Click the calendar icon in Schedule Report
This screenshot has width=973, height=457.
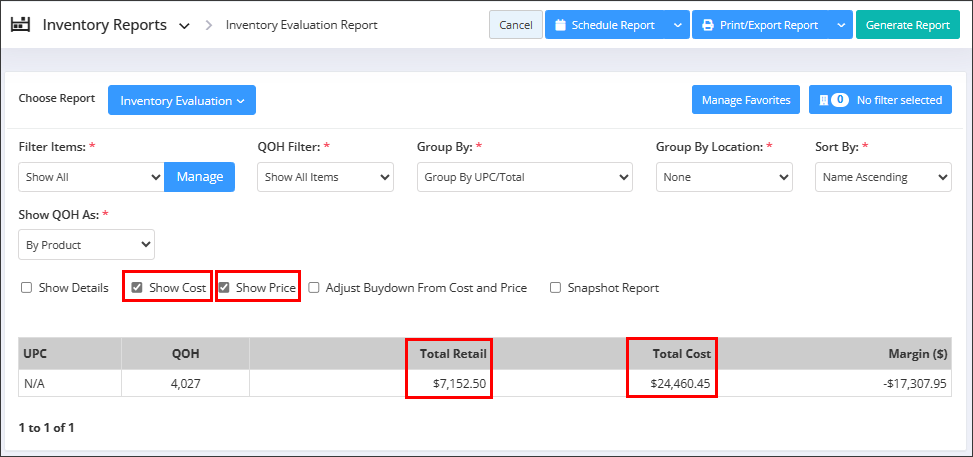pyautogui.click(x=560, y=25)
